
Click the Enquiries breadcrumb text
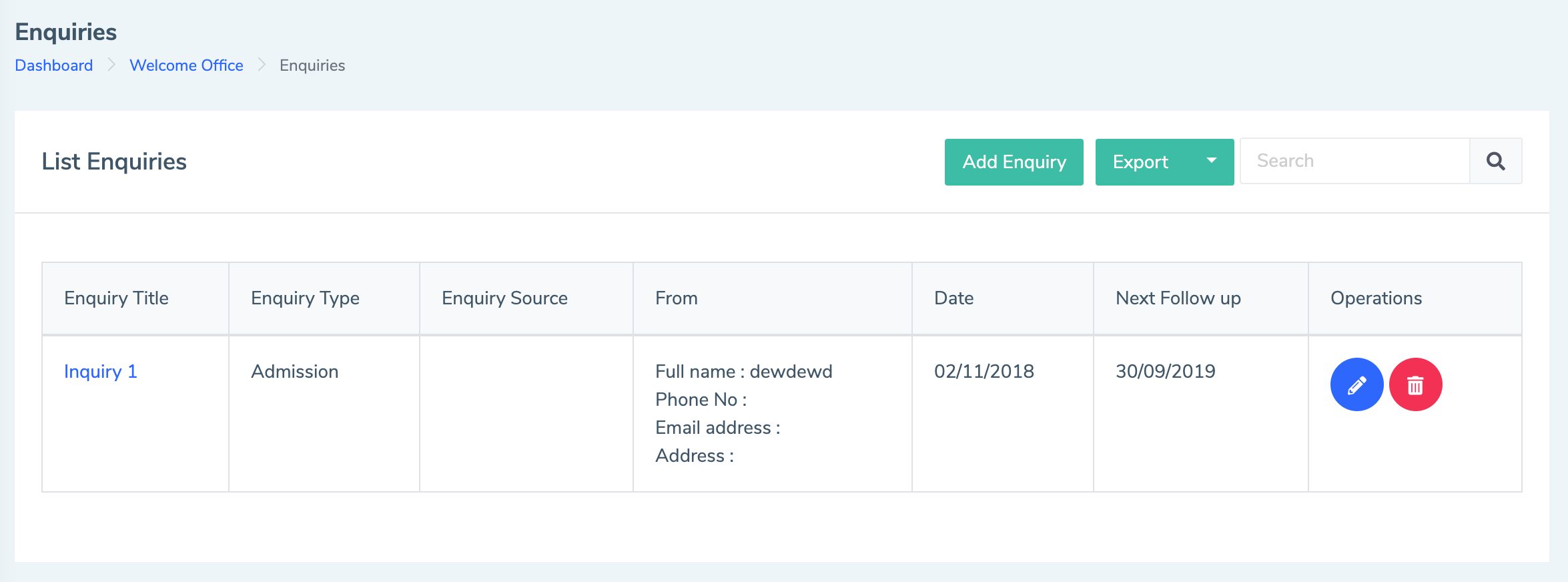tap(312, 65)
